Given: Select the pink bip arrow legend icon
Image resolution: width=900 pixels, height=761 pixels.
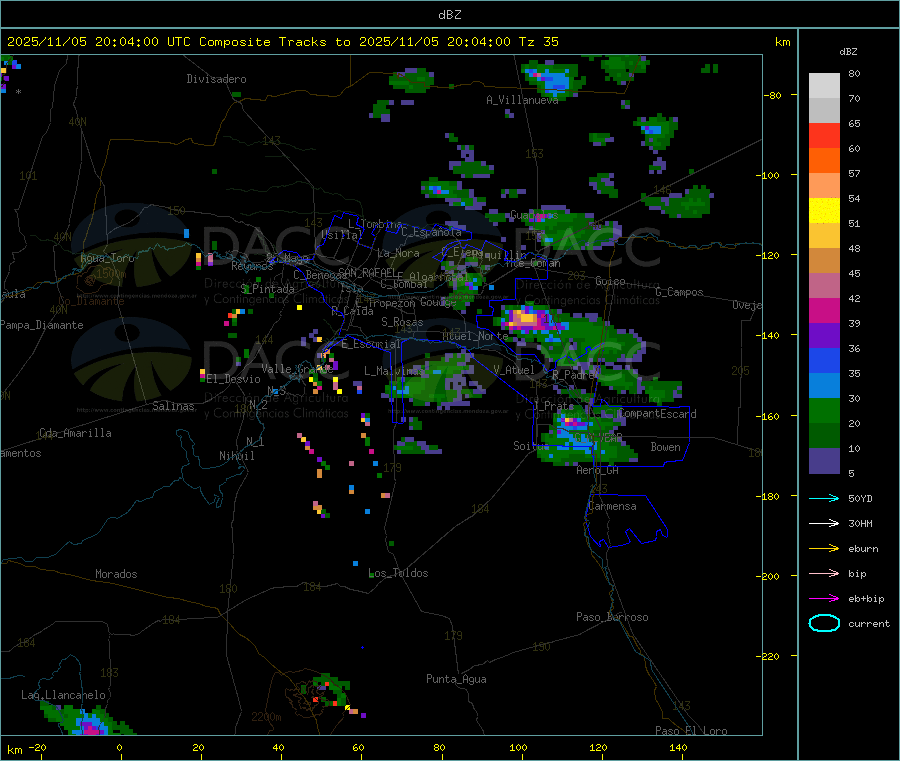Looking at the screenshot, I should 824,573.
